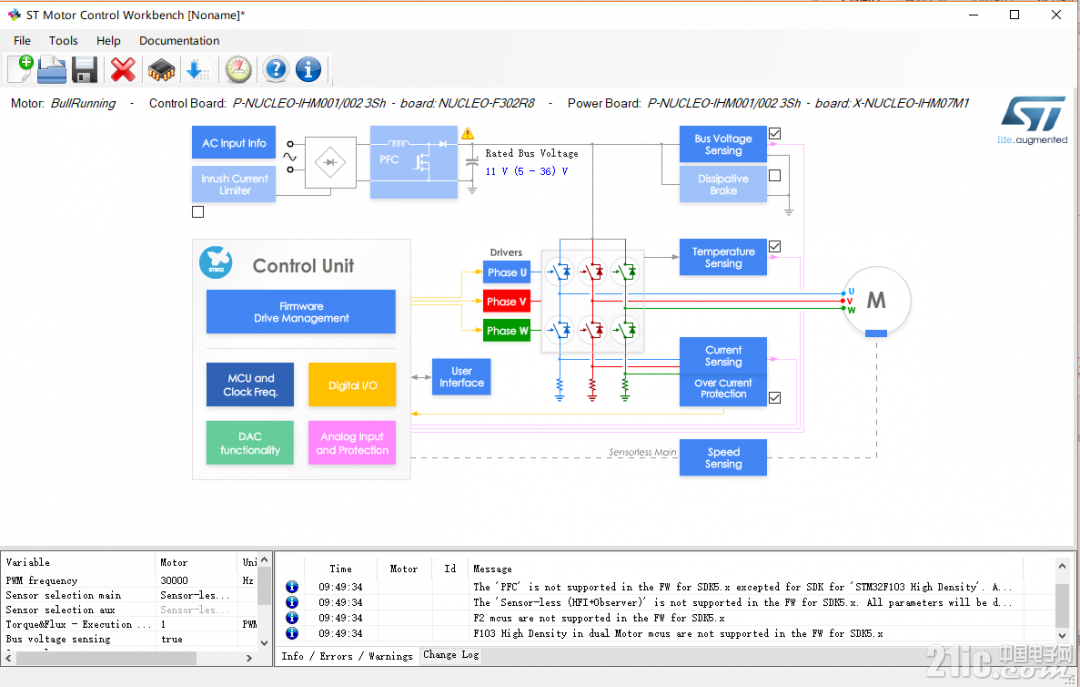Click the question mark help icon
The width and height of the screenshot is (1080, 687).
point(276,69)
